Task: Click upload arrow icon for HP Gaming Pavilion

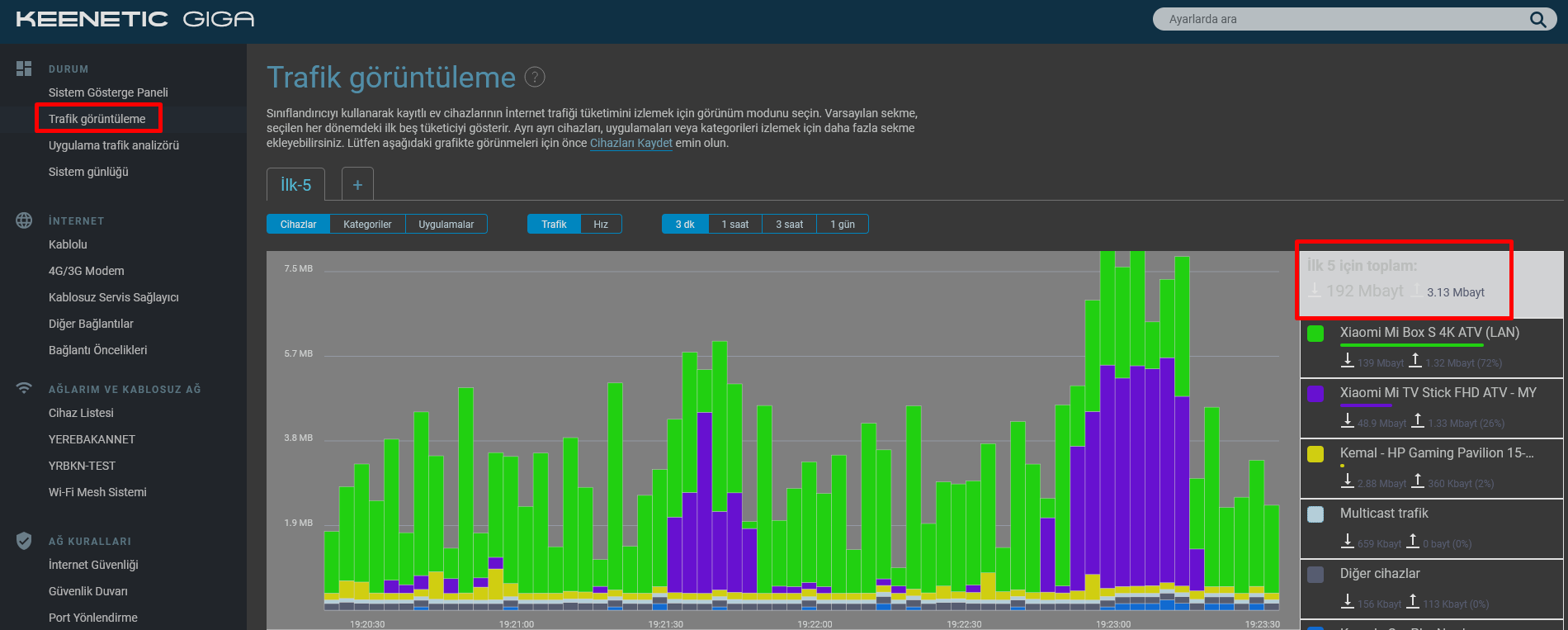Action: [x=1418, y=481]
